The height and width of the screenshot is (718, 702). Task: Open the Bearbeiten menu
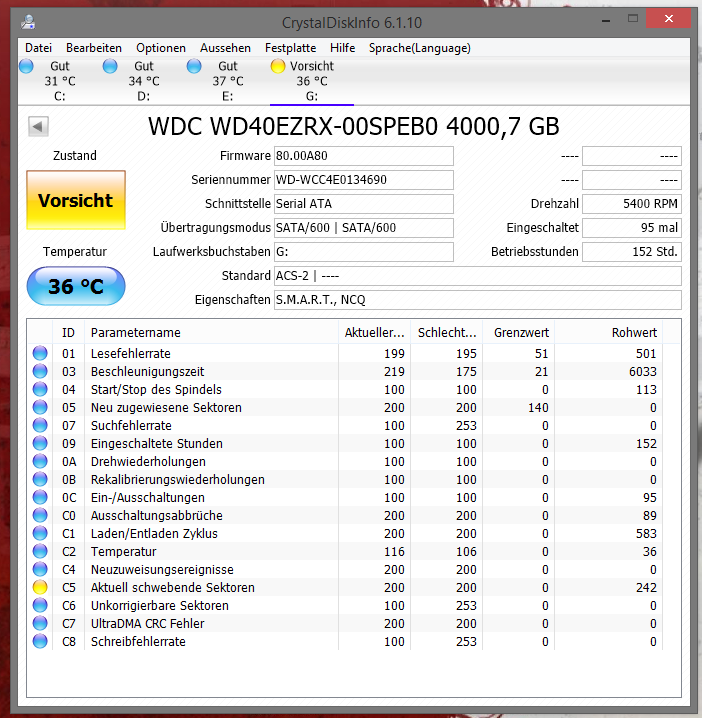coord(94,48)
